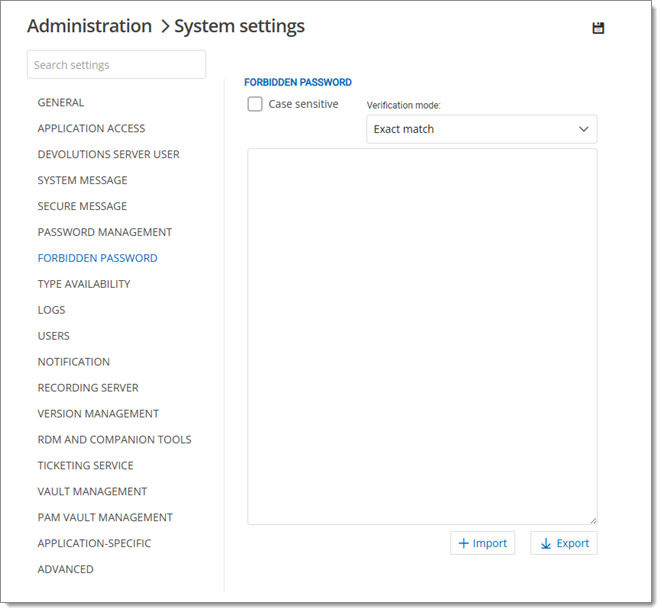
Task: Go to Devolutions Server User settings
Action: click(x=108, y=154)
